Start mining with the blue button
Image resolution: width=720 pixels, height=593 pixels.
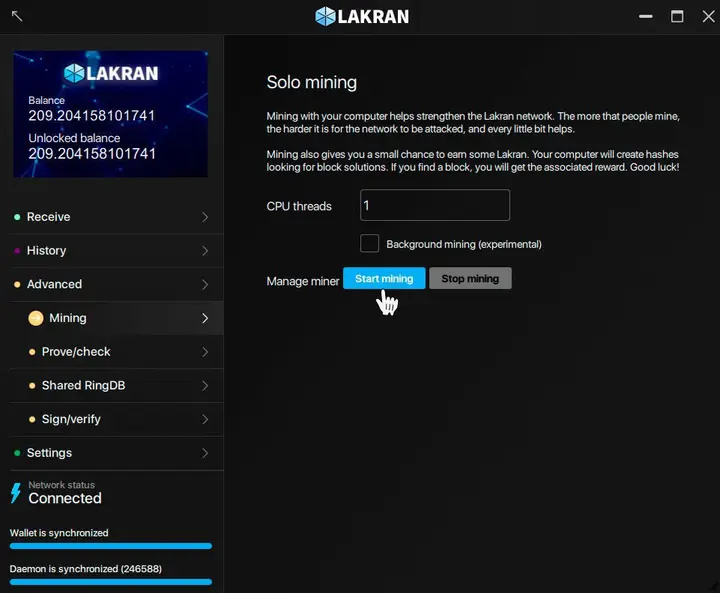point(384,278)
